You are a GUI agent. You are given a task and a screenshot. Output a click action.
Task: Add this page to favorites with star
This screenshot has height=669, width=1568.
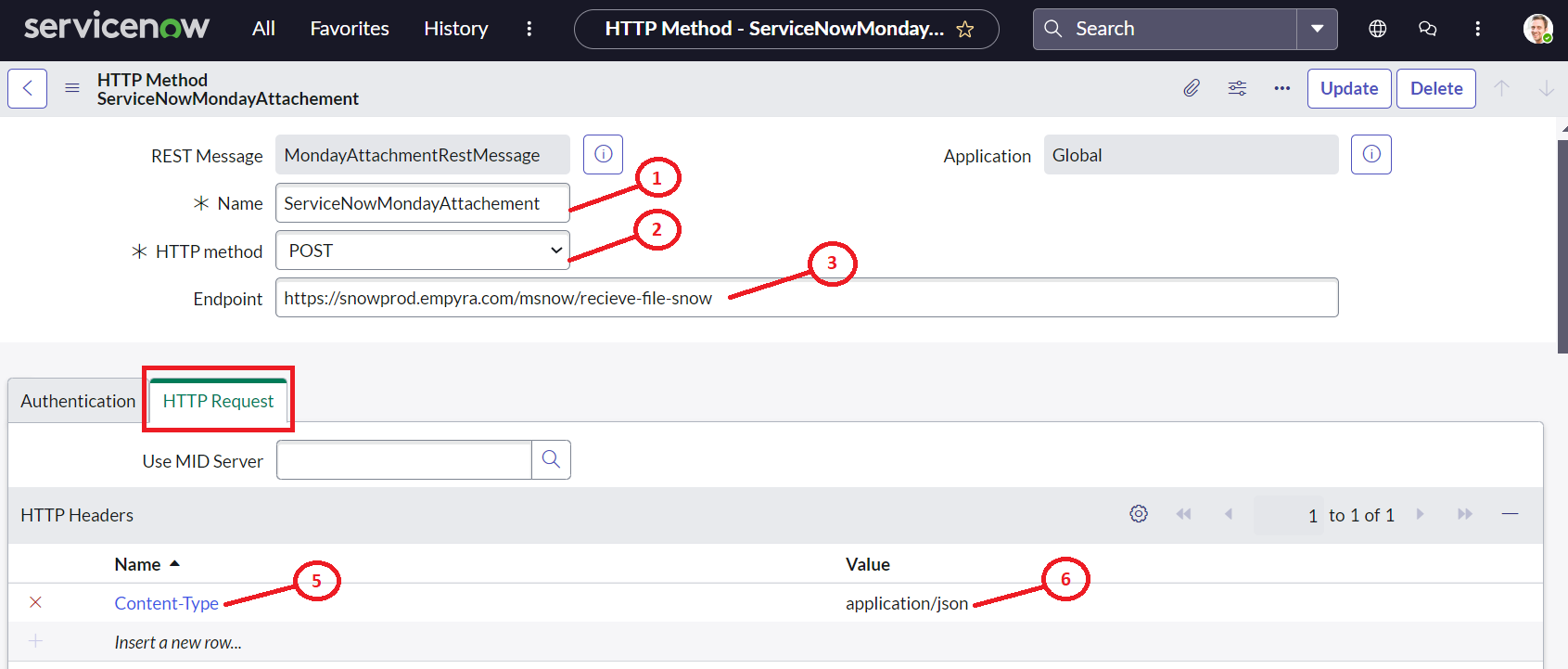click(965, 30)
